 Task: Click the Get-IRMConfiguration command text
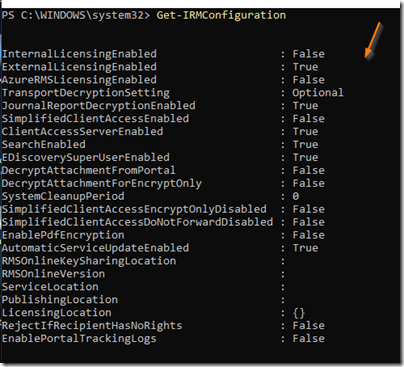pyautogui.click(x=221, y=15)
